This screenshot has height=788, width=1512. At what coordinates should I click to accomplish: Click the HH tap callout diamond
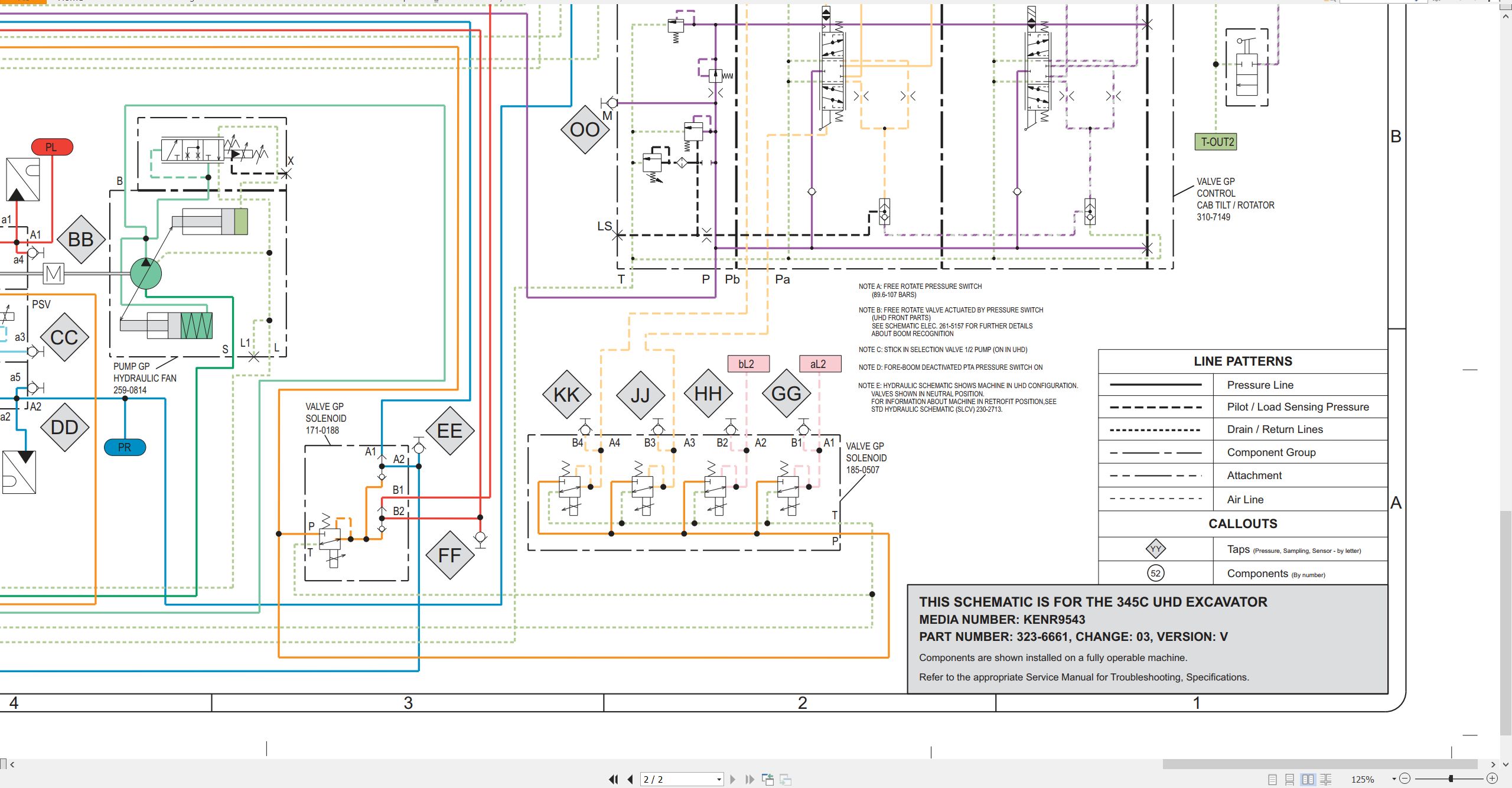pos(708,393)
